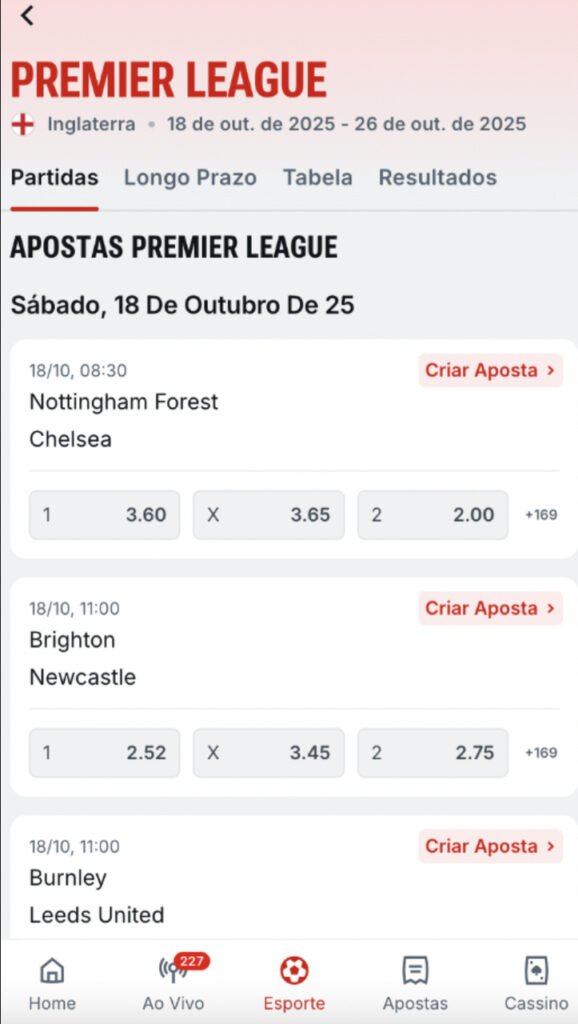This screenshot has width=578, height=1024.
Task: Pick odds 2 at 2.00 for Chelsea match
Action: 432,514
